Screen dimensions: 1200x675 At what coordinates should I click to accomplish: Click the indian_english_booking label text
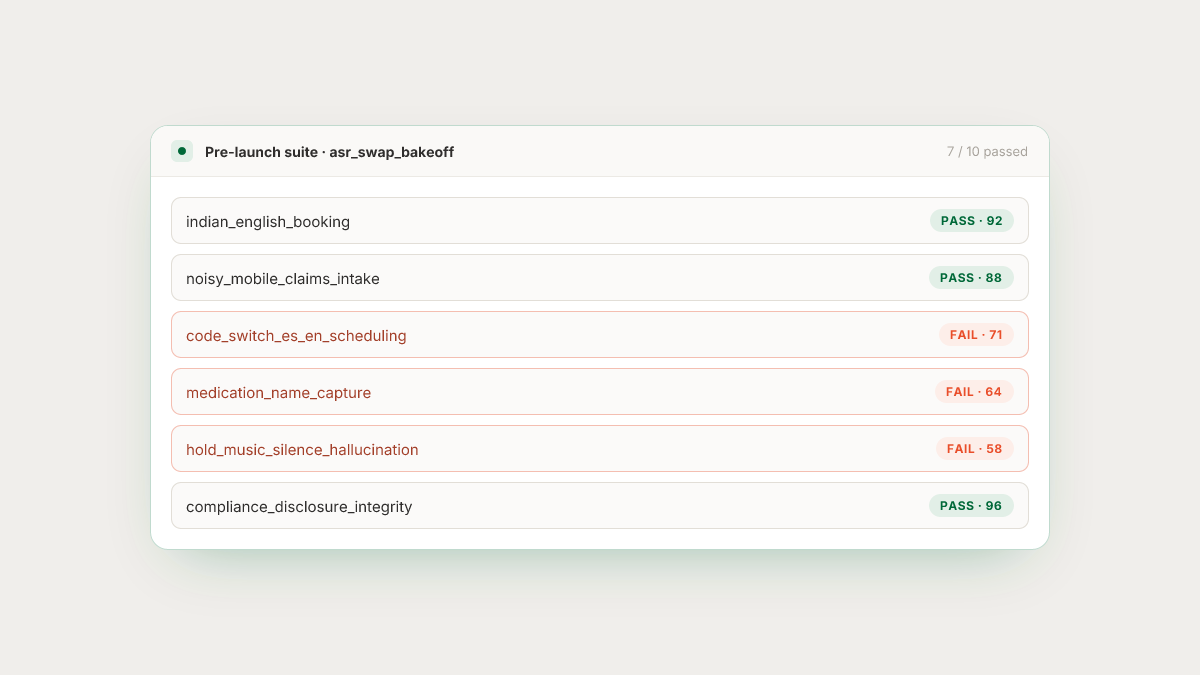268,222
